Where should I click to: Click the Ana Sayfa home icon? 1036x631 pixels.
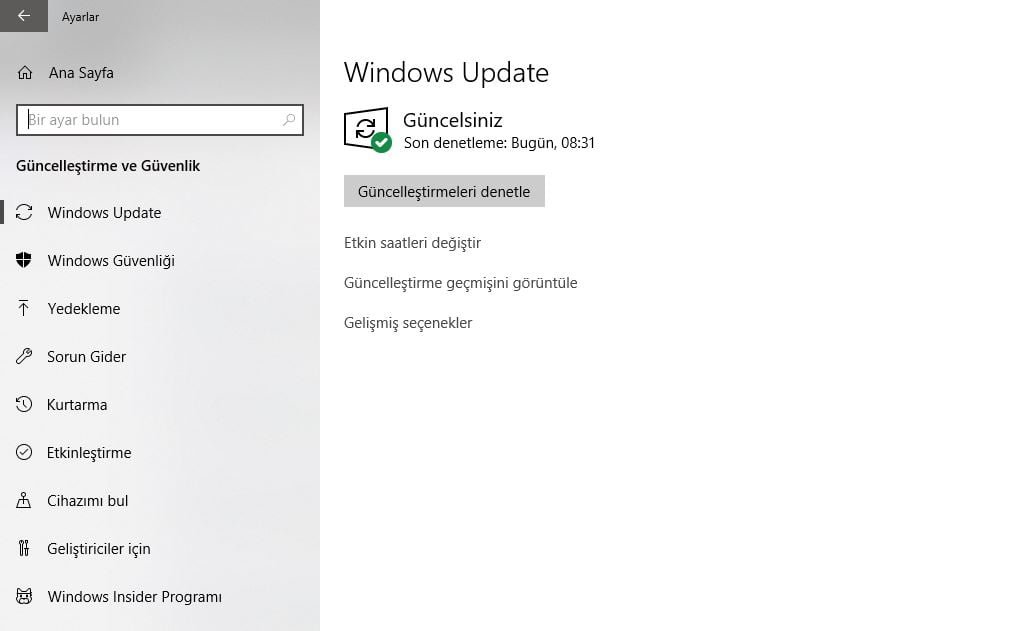[25, 73]
